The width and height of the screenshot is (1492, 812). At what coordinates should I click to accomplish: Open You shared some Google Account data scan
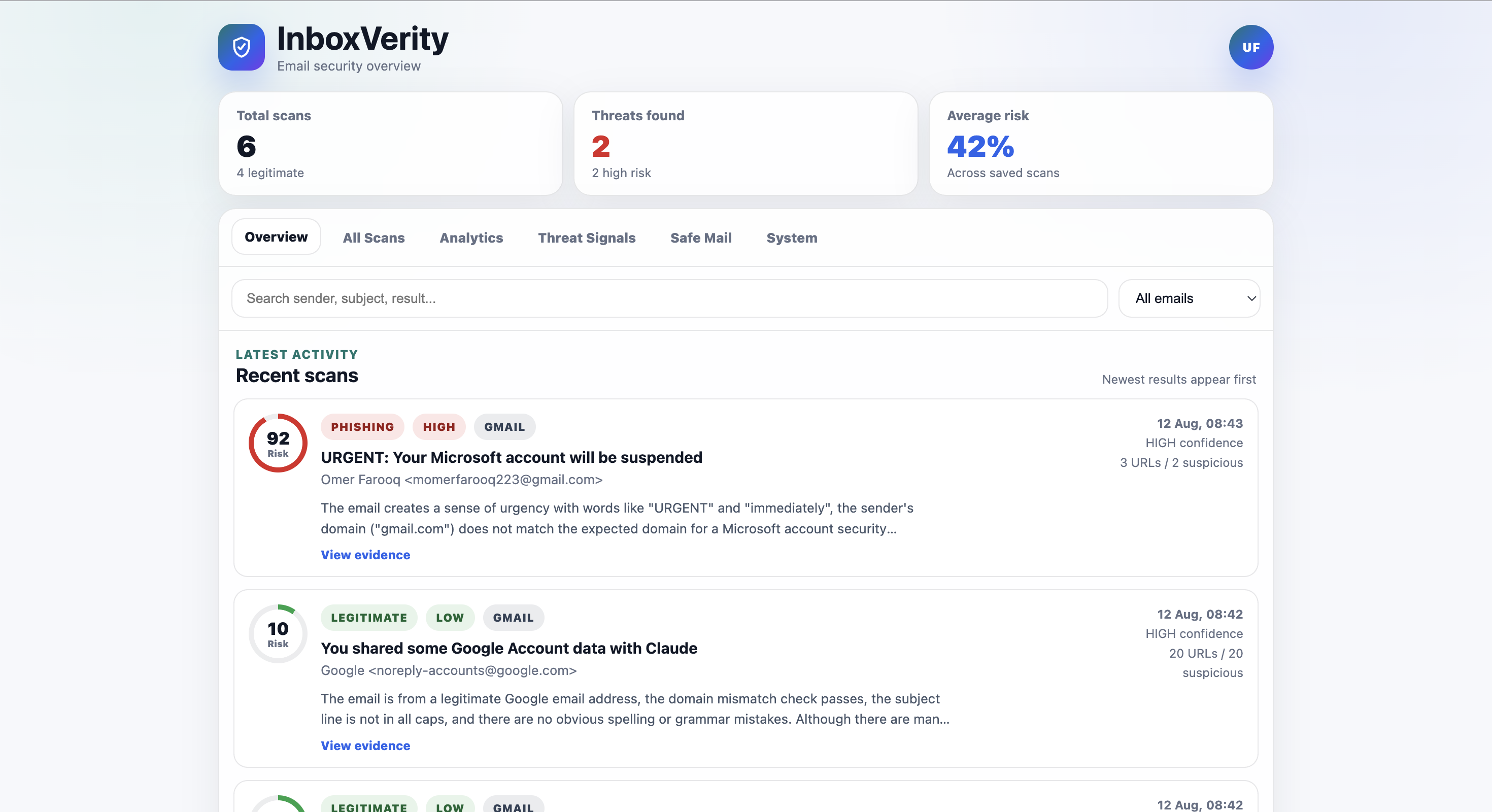(x=509, y=648)
